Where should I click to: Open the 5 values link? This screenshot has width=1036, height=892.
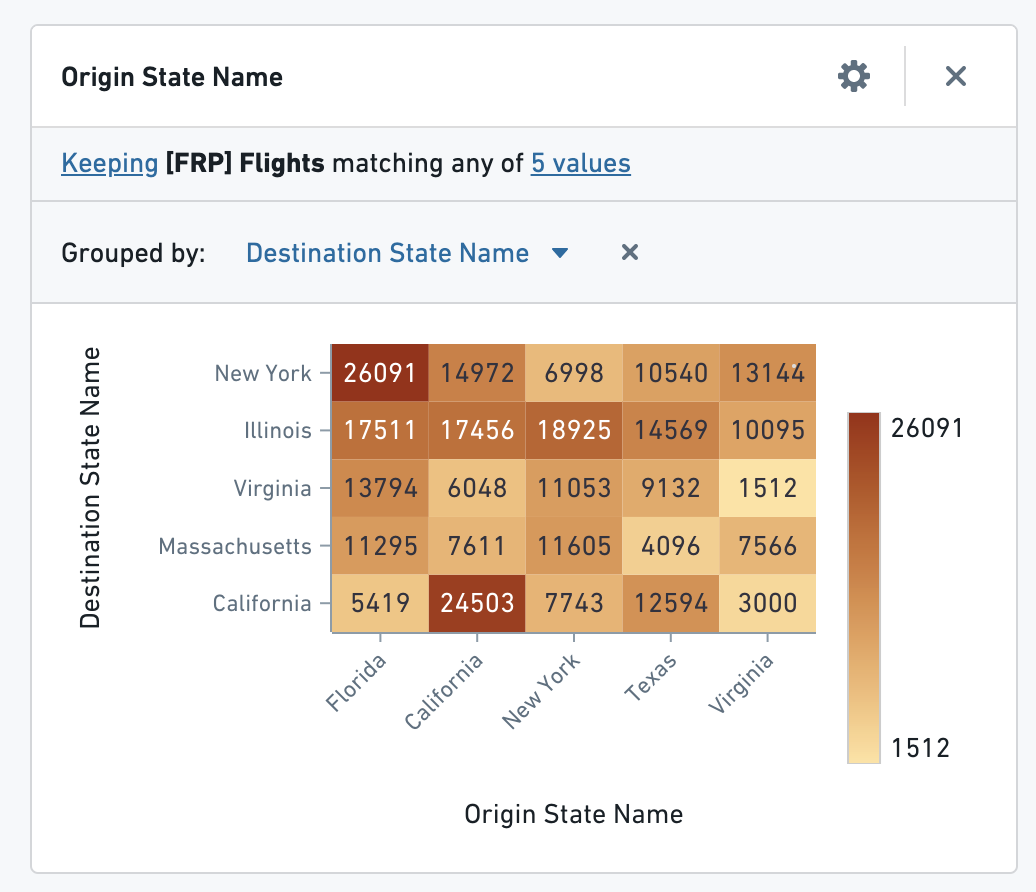[x=581, y=163]
